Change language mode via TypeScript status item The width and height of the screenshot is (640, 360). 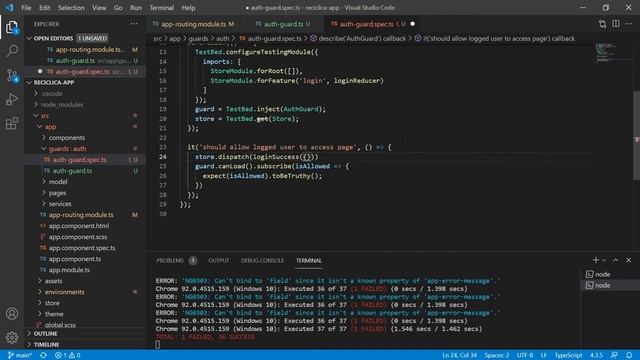(x=568, y=355)
